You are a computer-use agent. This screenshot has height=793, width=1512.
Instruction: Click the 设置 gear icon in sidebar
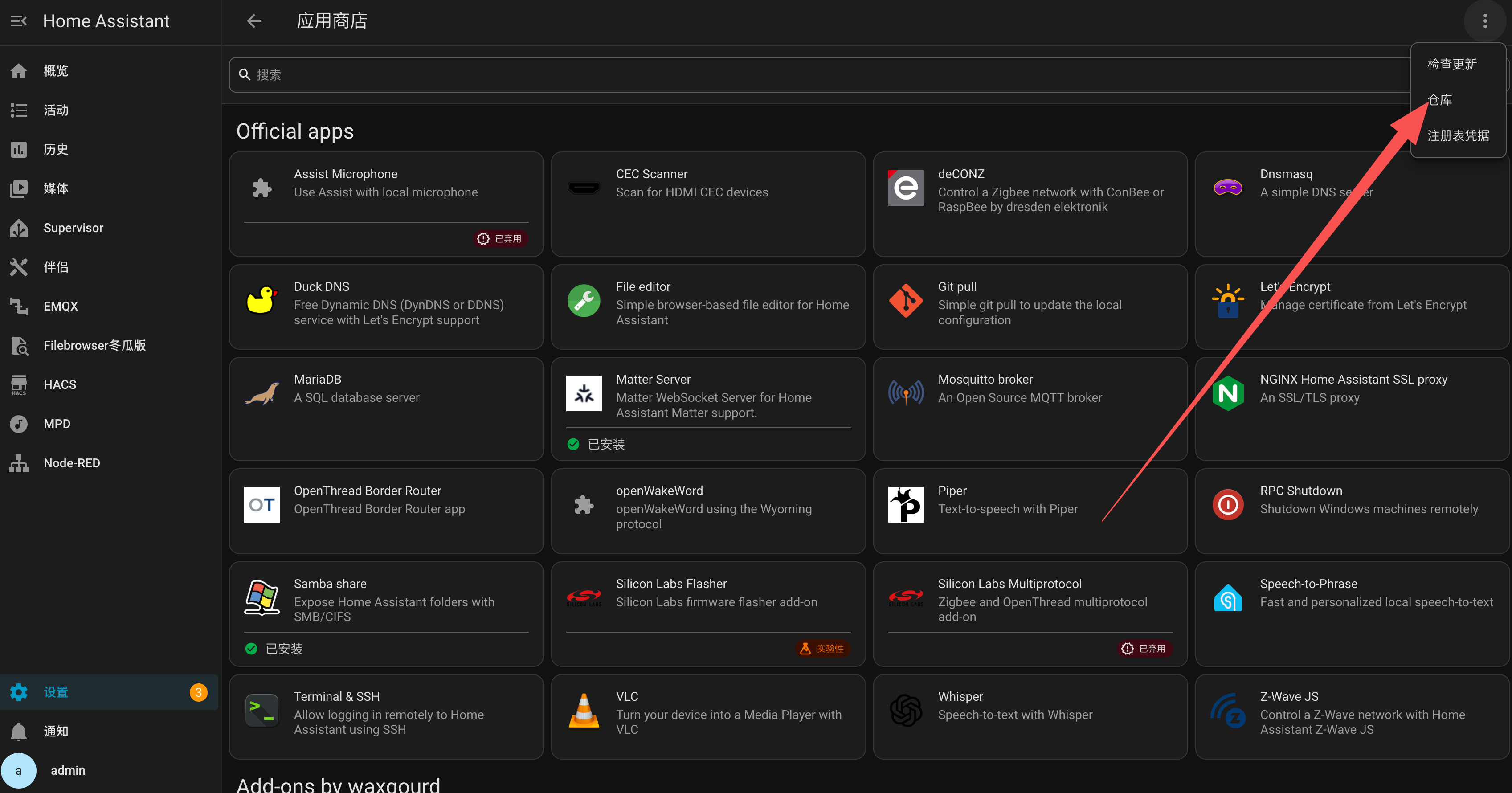[19, 692]
